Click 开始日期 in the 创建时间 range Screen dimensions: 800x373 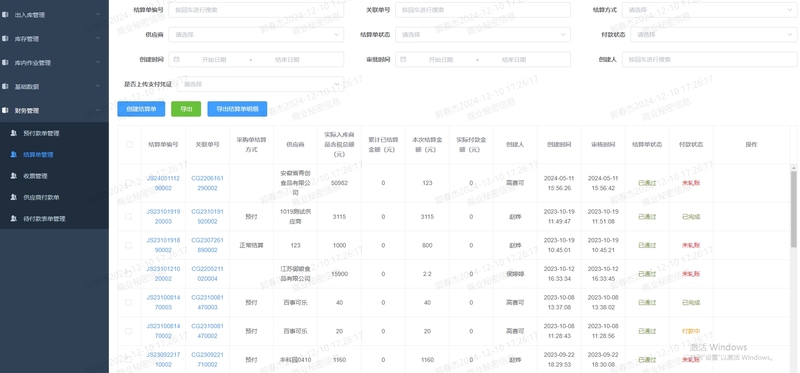214,60
